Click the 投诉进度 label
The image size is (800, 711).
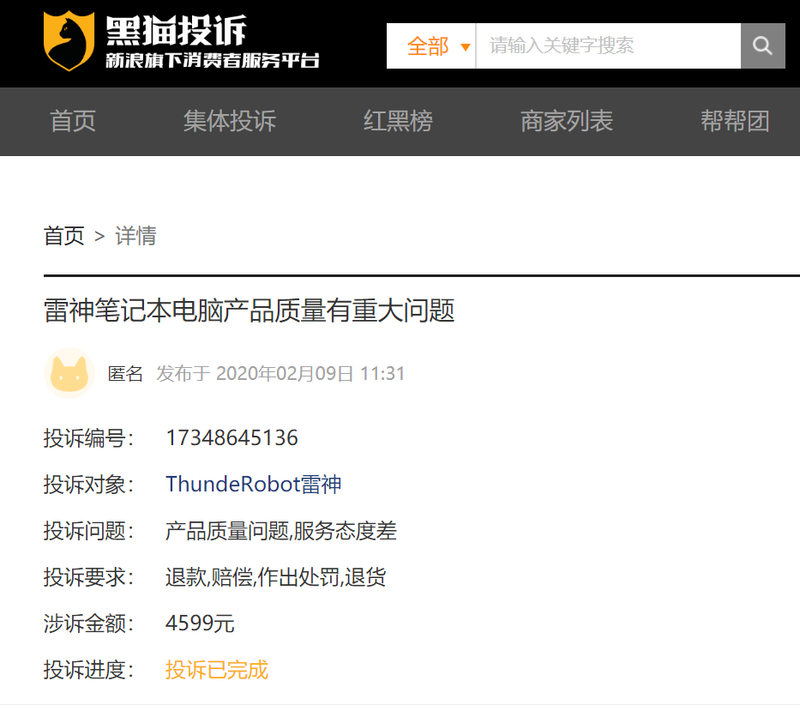coord(89,670)
